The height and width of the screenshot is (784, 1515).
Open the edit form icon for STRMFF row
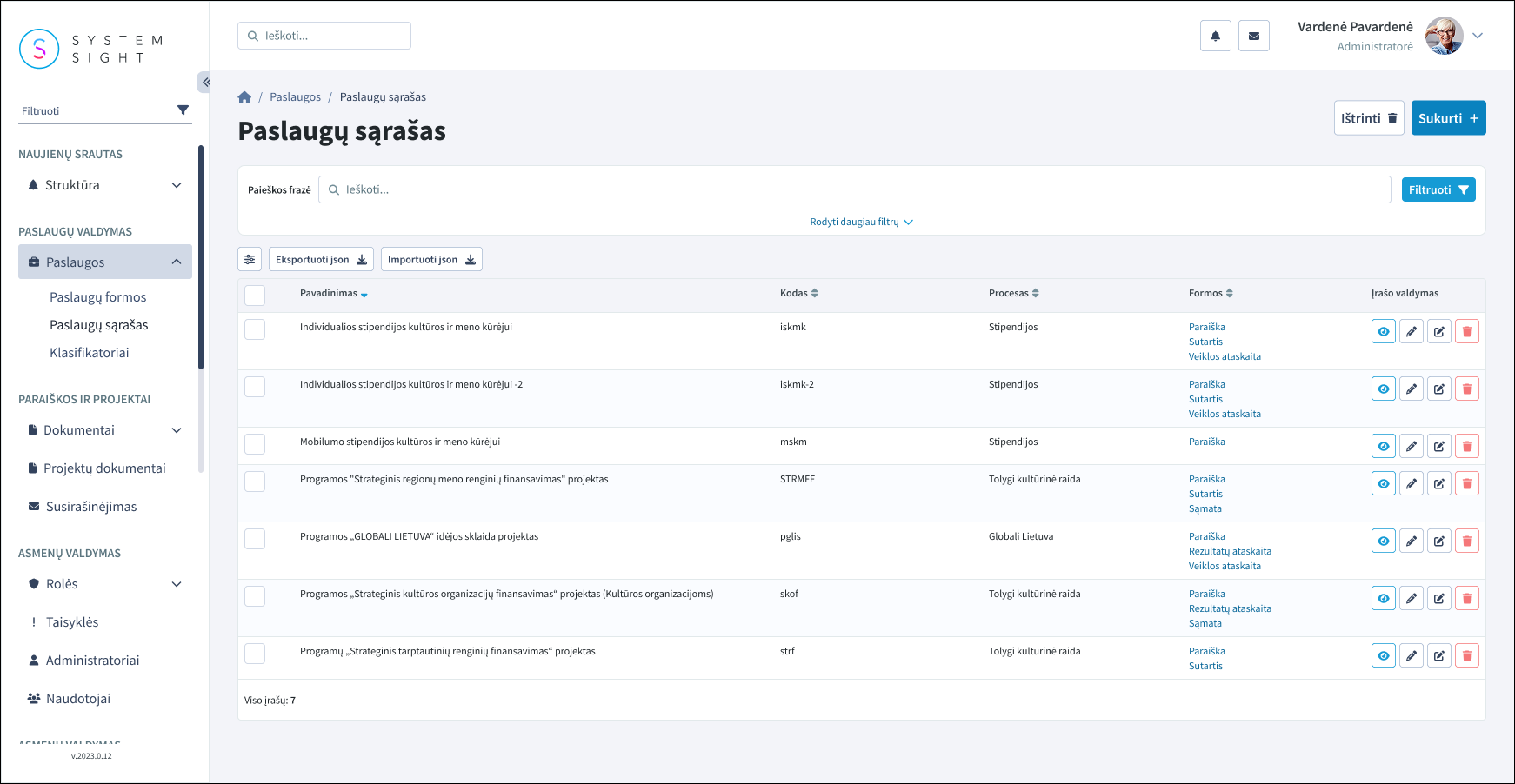[1438, 483]
